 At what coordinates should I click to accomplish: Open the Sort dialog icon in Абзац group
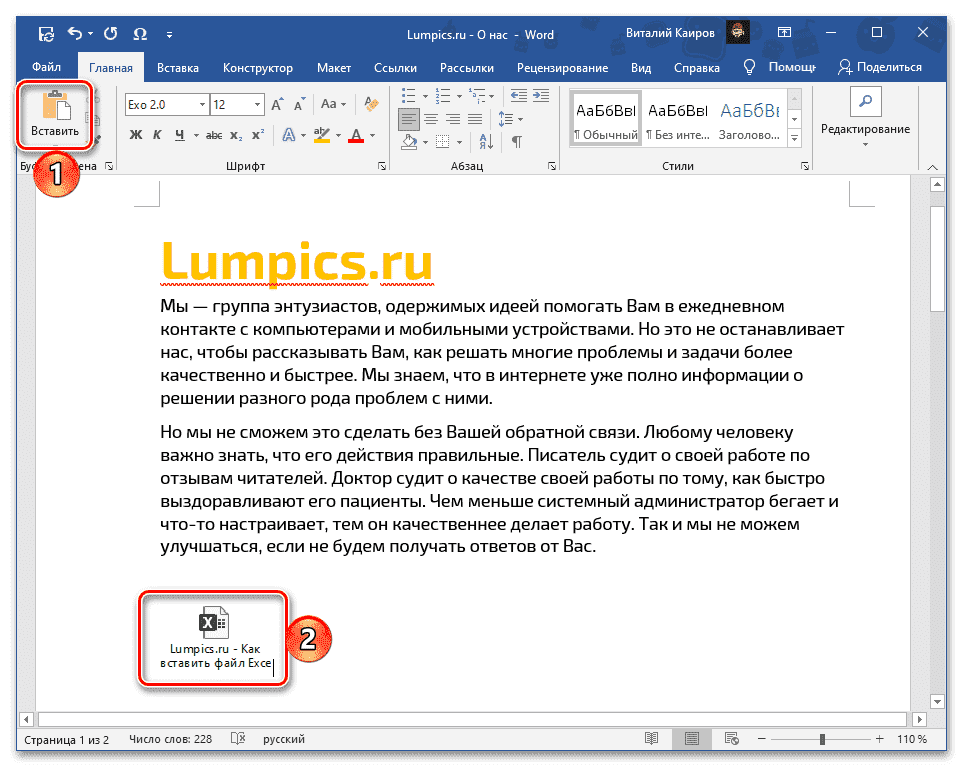click(x=485, y=142)
